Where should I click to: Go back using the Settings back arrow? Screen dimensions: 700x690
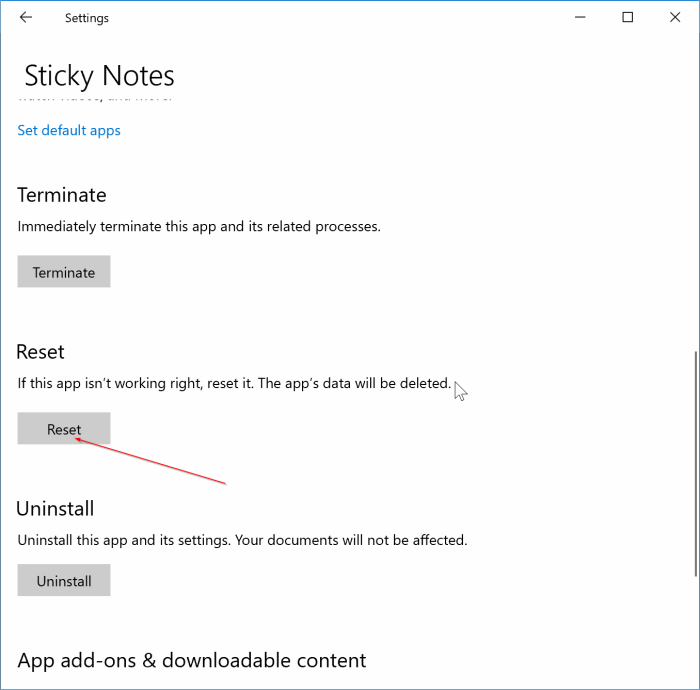tap(26, 17)
